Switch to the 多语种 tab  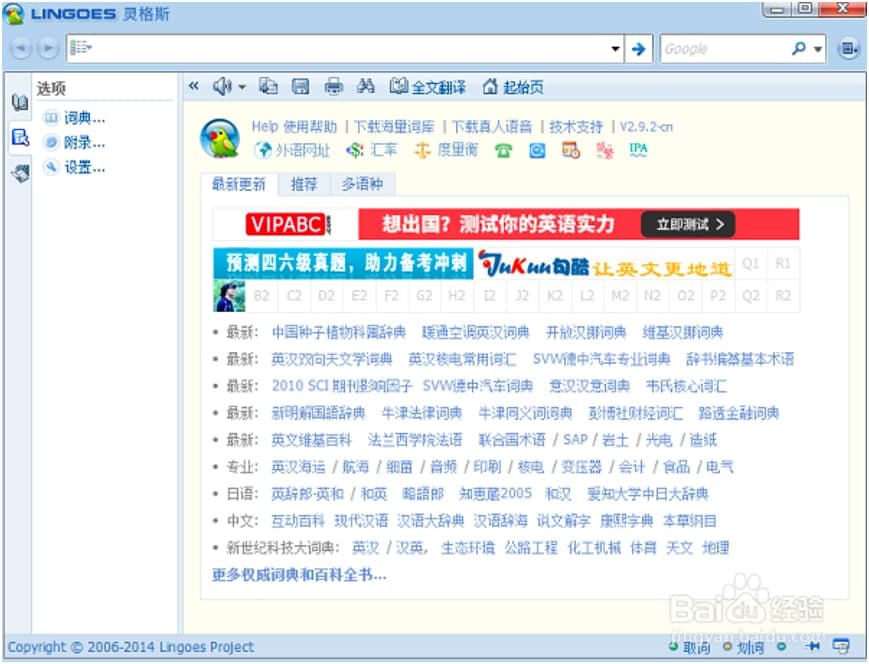(x=362, y=184)
